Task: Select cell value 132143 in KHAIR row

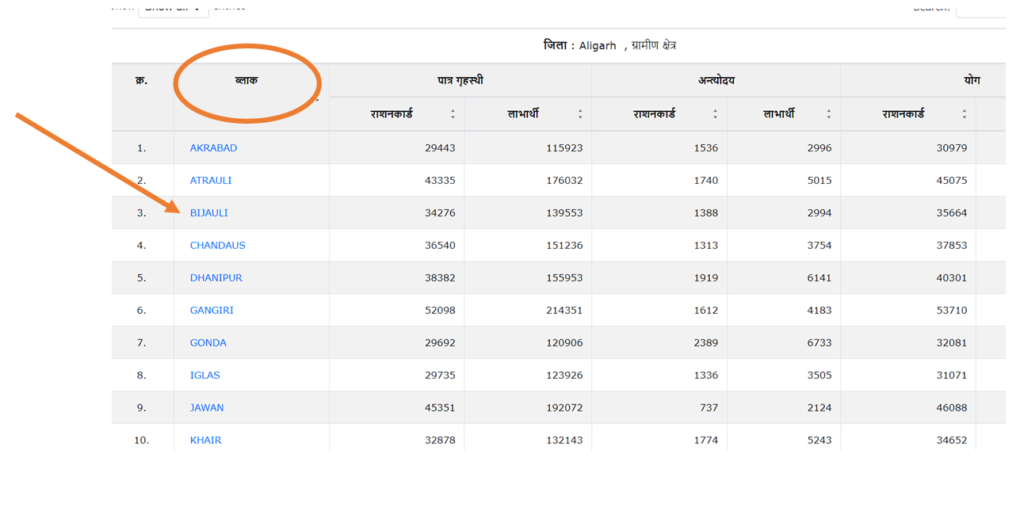Action: pos(564,440)
